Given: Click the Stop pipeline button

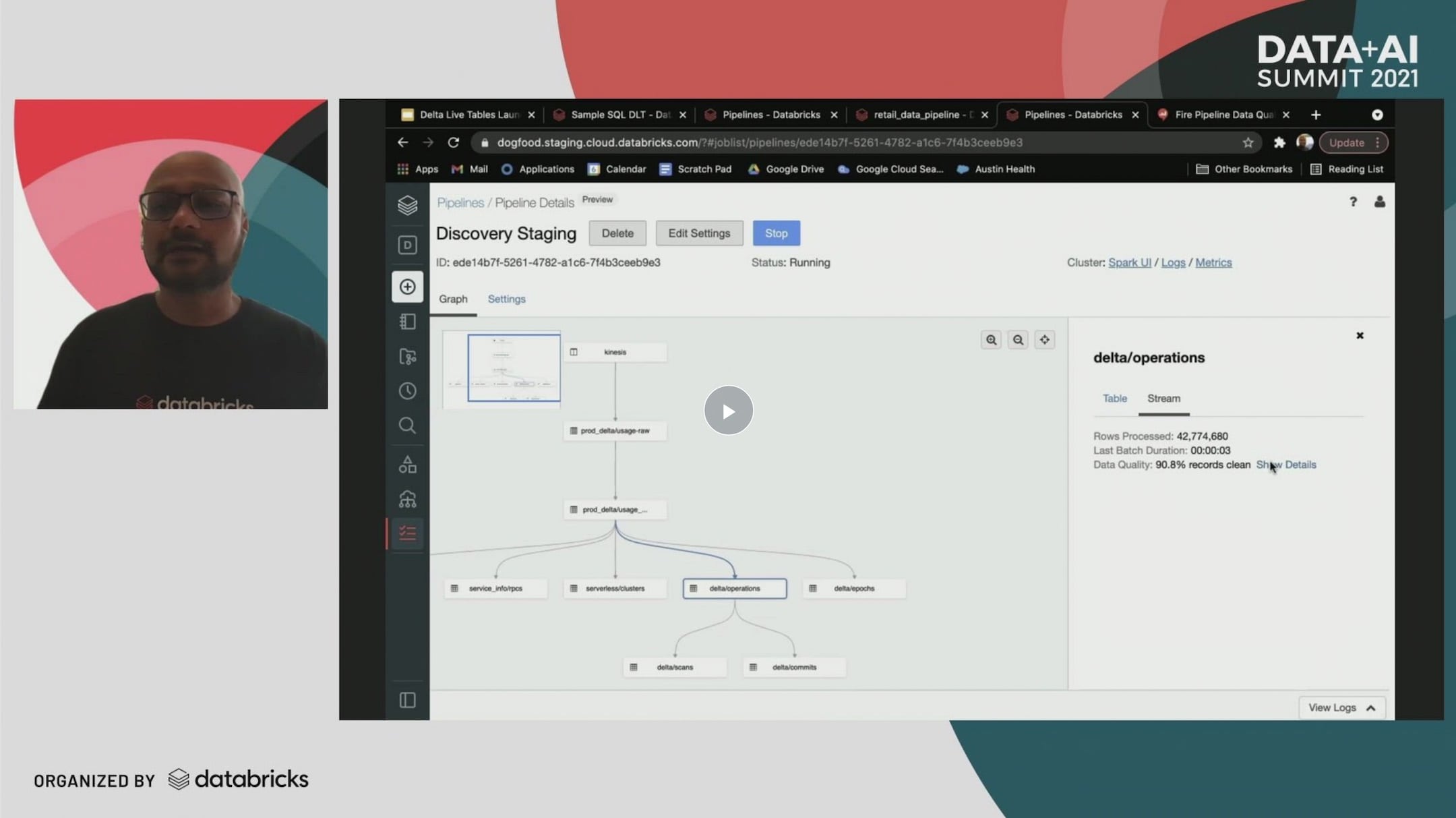Looking at the screenshot, I should pos(776,232).
